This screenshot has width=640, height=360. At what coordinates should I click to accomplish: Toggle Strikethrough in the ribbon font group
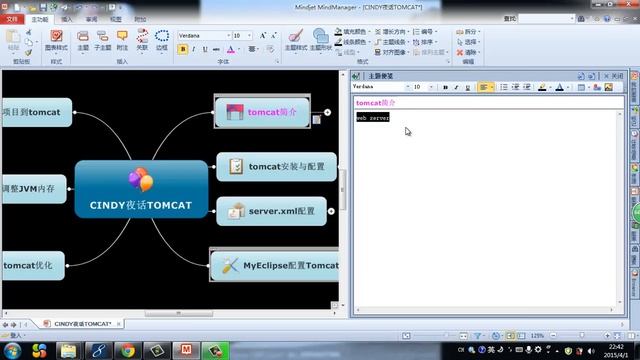click(216, 49)
